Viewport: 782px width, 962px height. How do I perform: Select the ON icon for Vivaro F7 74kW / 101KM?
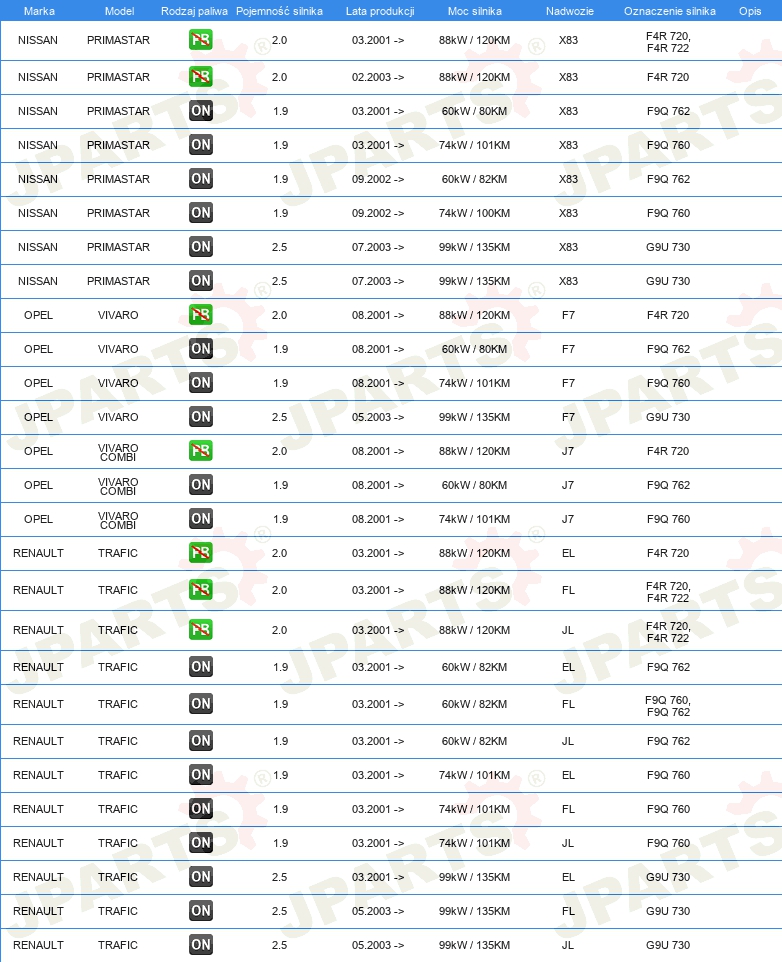coord(201,383)
